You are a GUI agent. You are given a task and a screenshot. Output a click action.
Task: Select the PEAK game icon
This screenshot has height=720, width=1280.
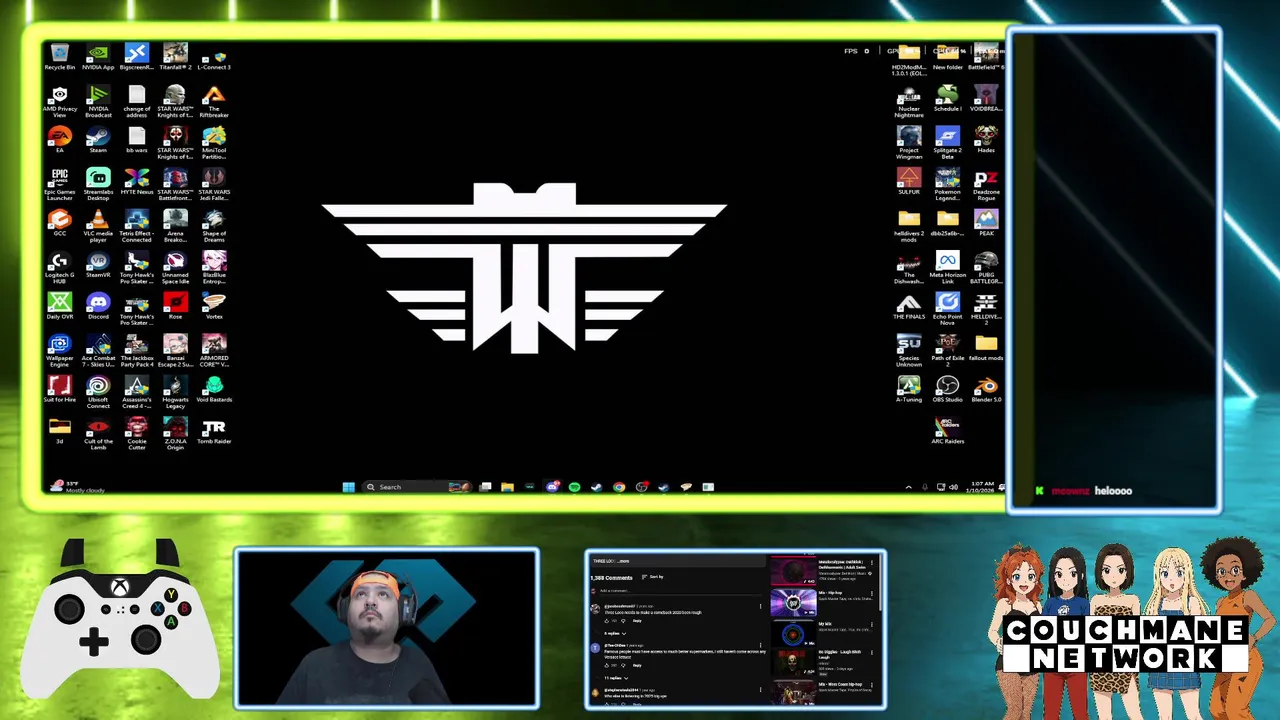click(x=986, y=223)
